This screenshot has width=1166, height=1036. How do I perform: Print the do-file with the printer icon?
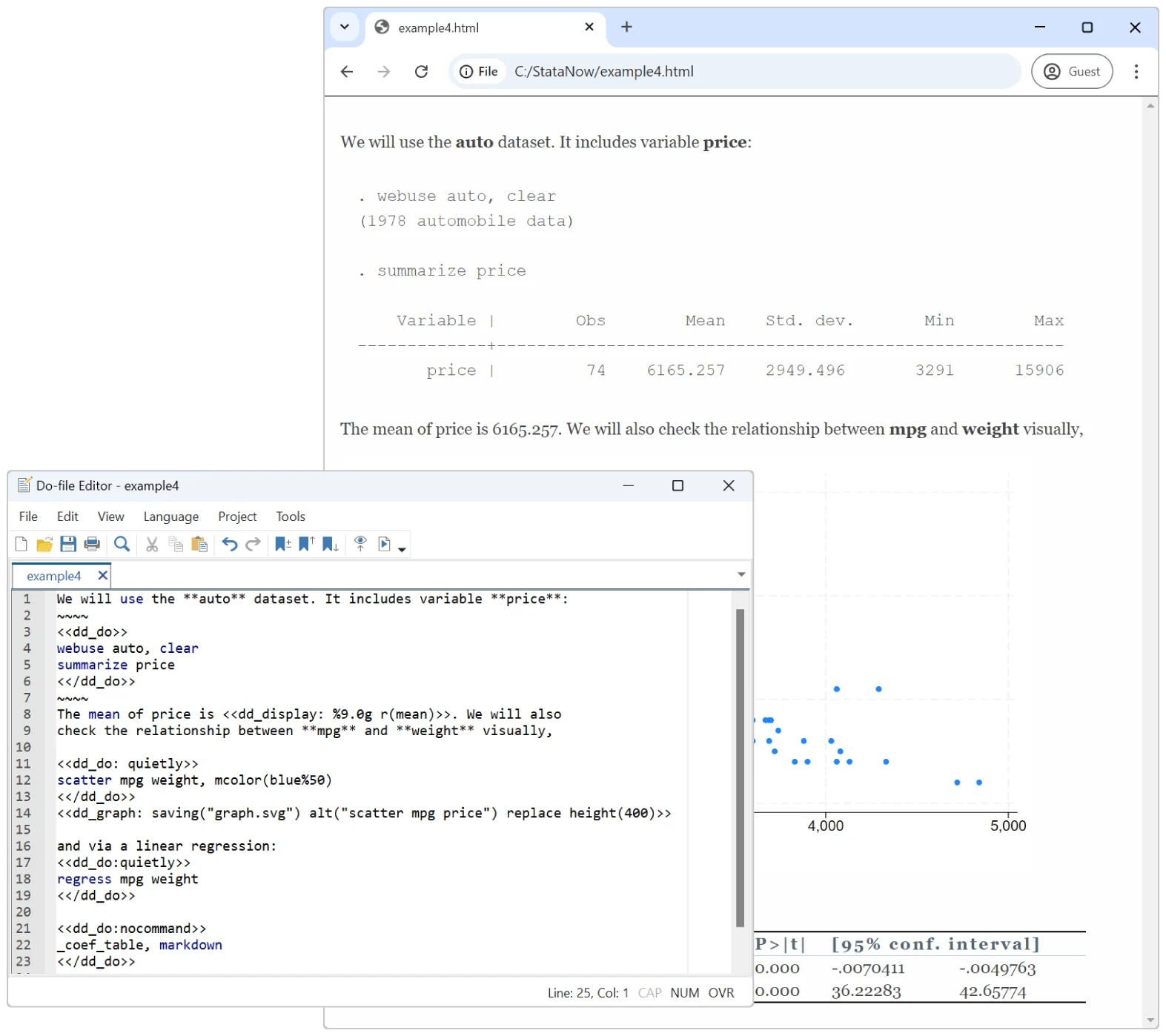coord(92,545)
